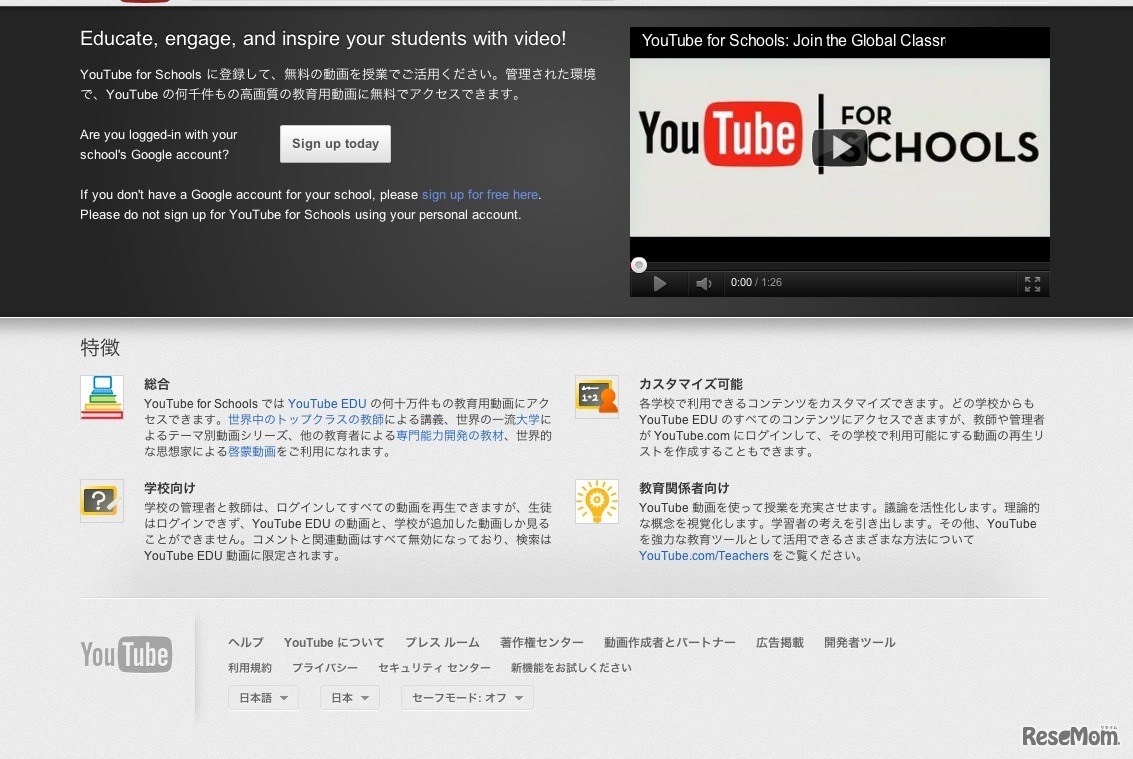Click the video progress bar scrubber
Image resolution: width=1133 pixels, height=759 pixels.
tap(639, 265)
